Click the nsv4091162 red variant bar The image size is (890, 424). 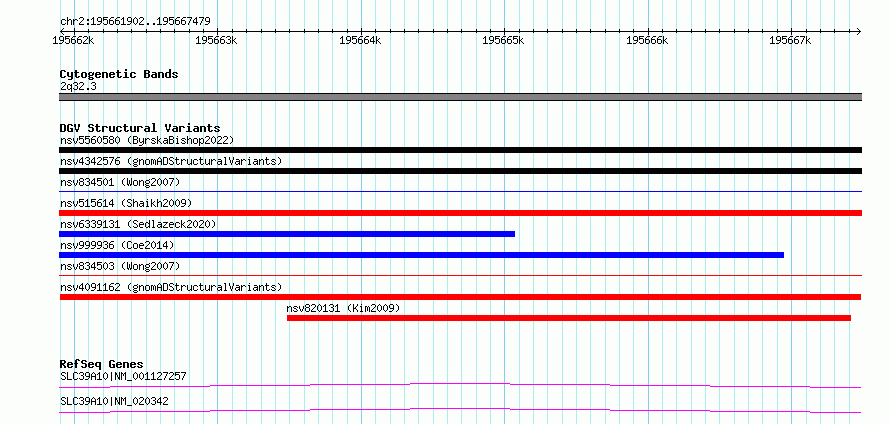pos(460,297)
